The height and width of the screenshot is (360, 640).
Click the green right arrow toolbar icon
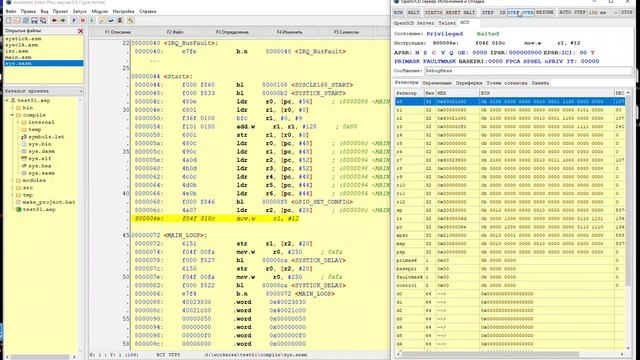[x=63, y=20]
